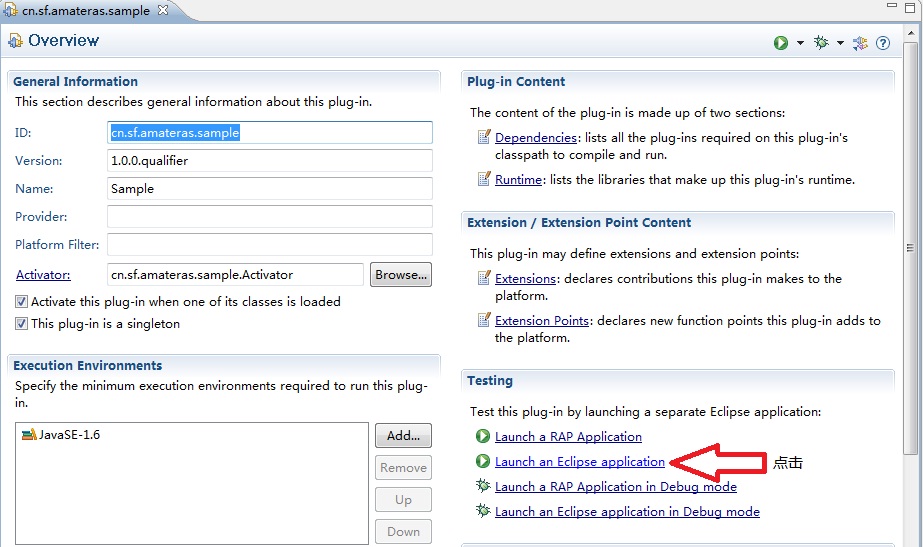Click Launch an Eclipse application link
This screenshot has width=923, height=547.
580,462
